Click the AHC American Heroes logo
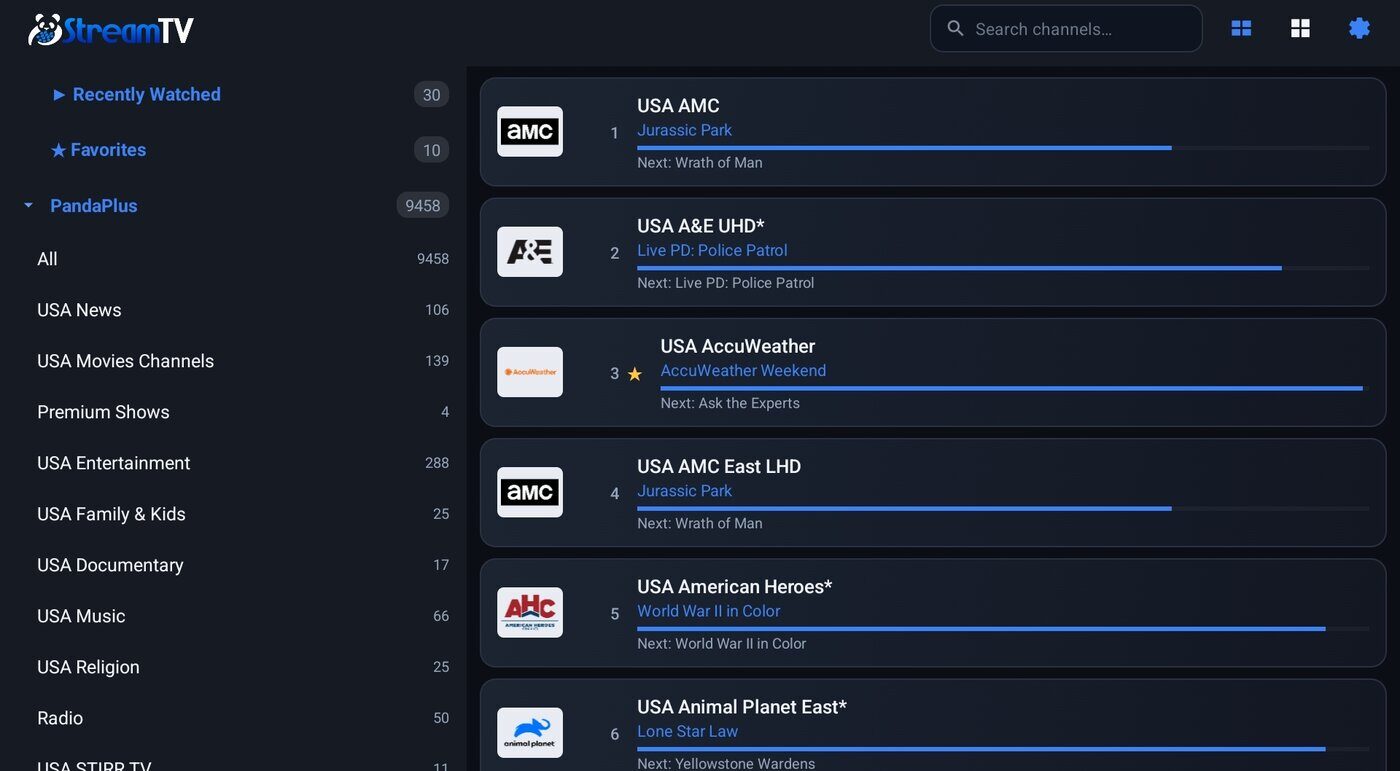1400x771 pixels. 530,612
